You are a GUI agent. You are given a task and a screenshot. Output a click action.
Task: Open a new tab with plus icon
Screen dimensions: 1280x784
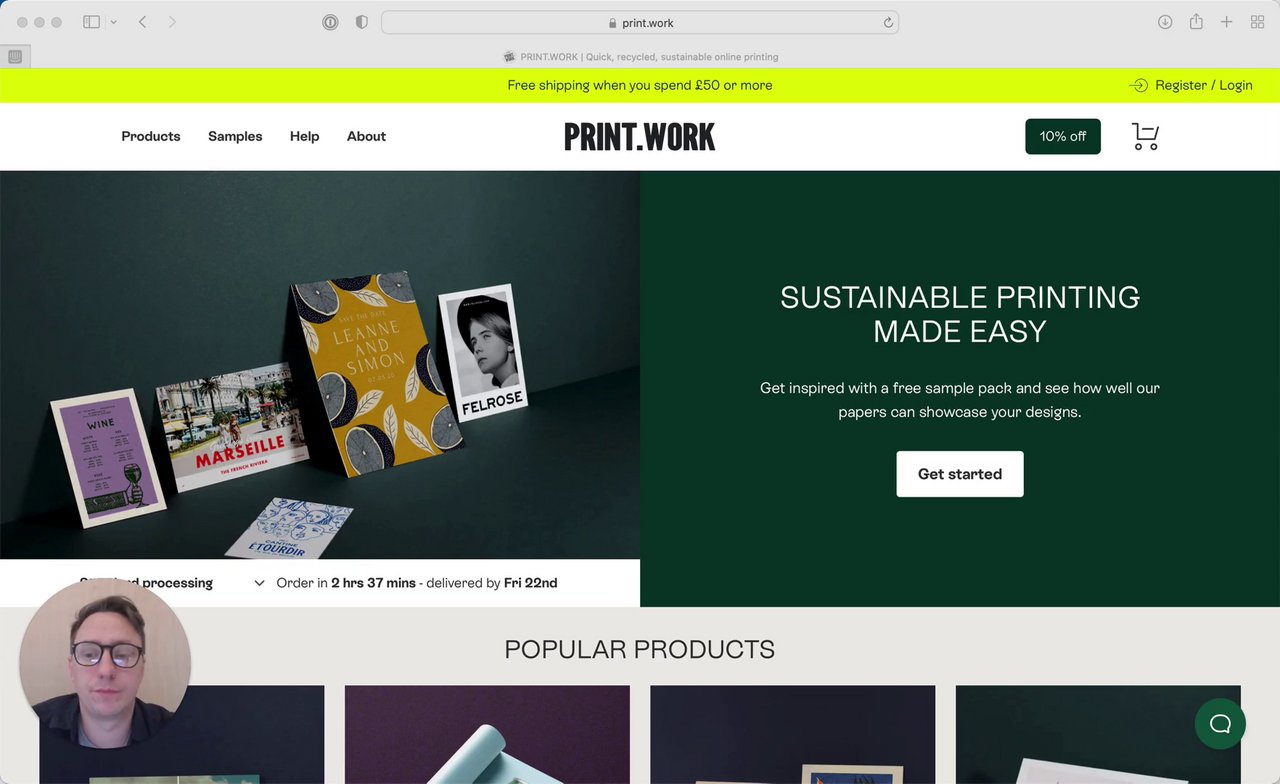click(1226, 22)
